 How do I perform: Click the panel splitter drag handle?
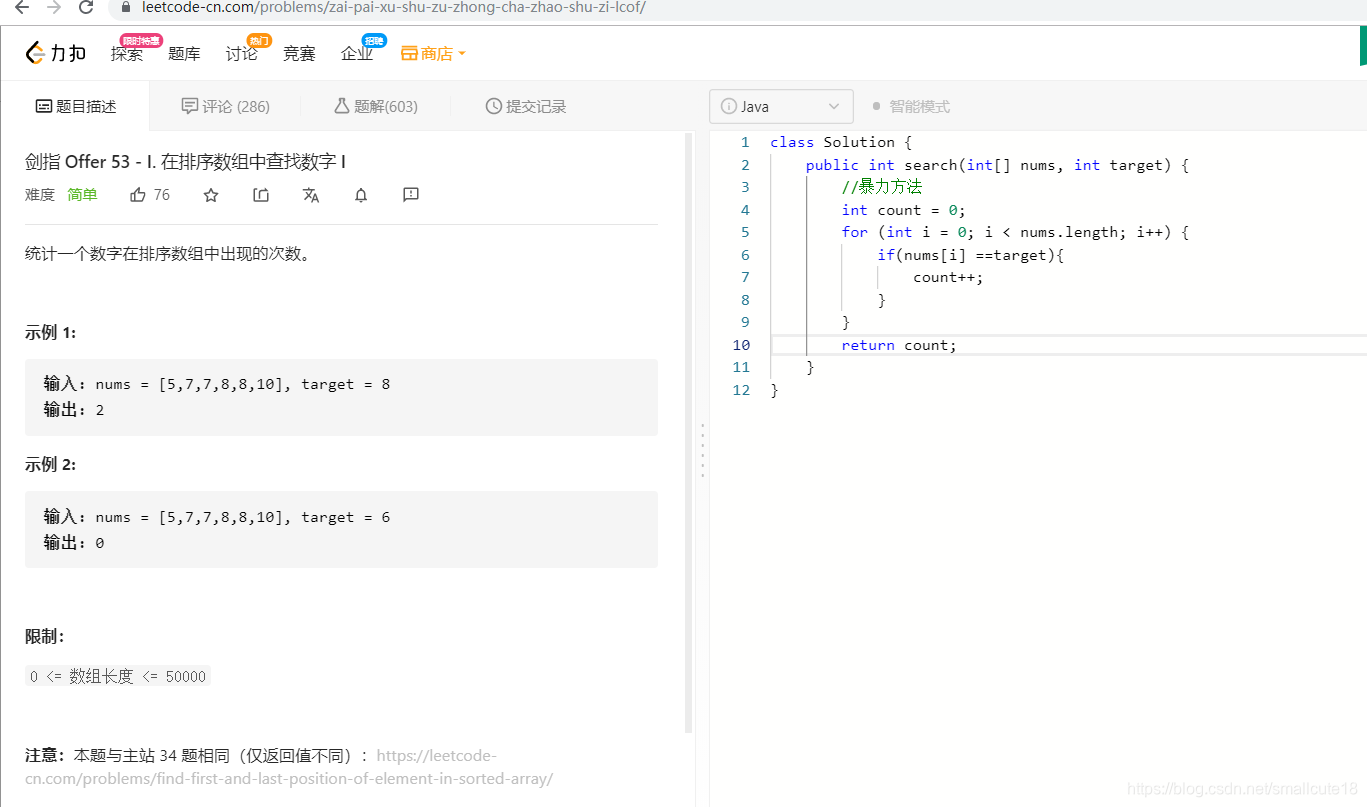click(702, 450)
